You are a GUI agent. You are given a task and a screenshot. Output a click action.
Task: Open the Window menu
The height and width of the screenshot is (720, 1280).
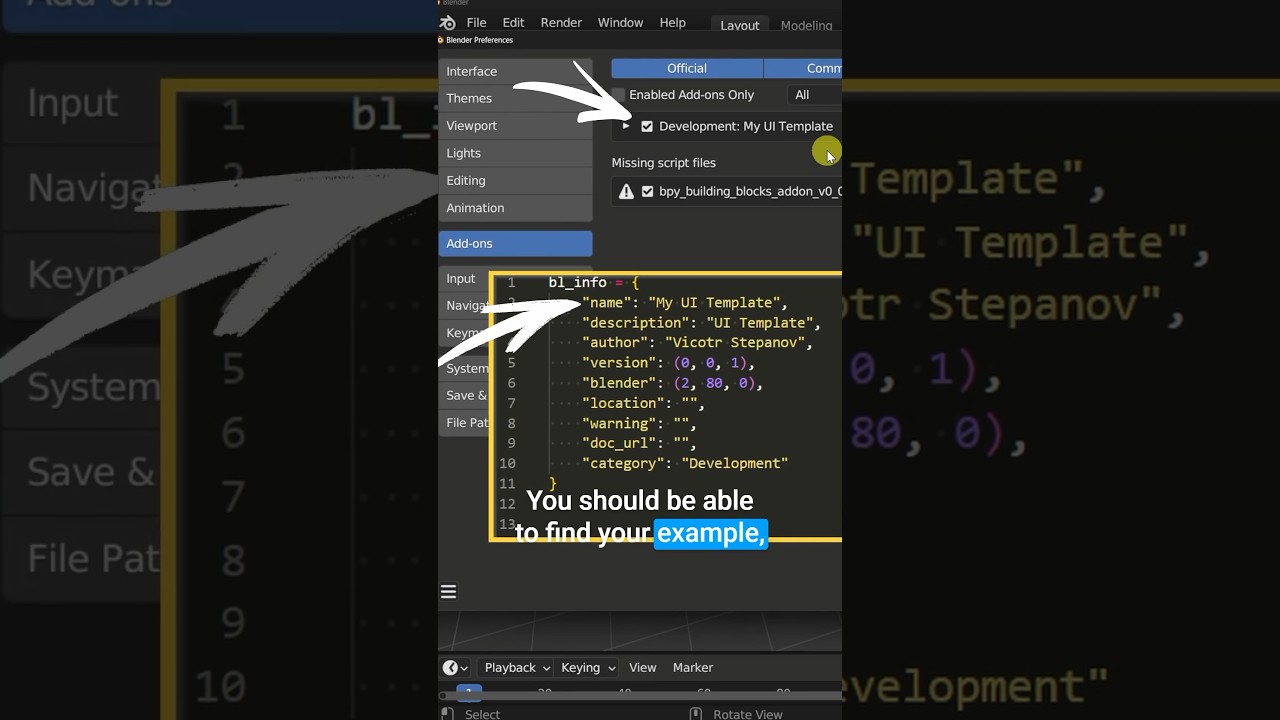click(620, 23)
